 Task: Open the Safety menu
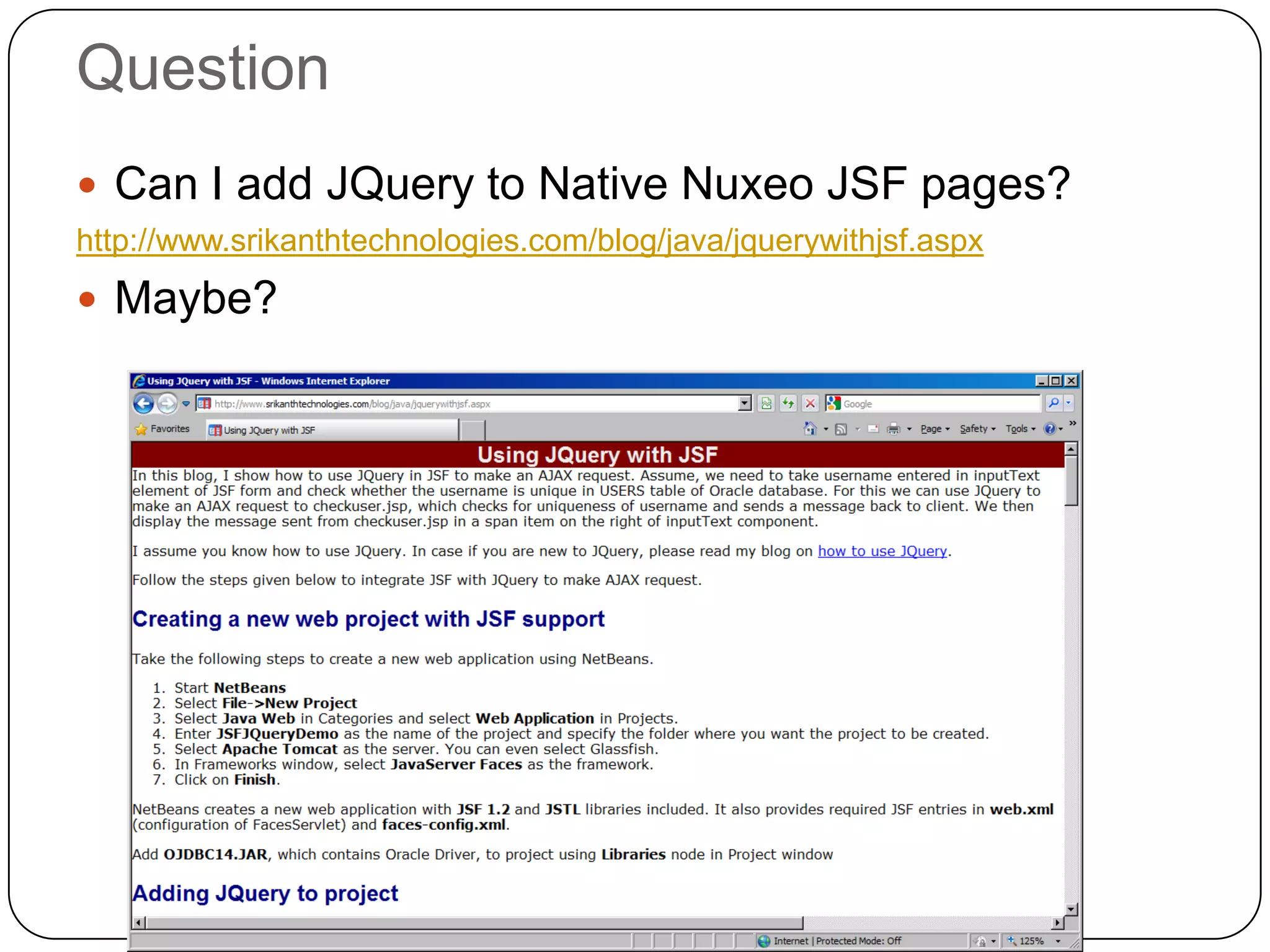[x=977, y=429]
